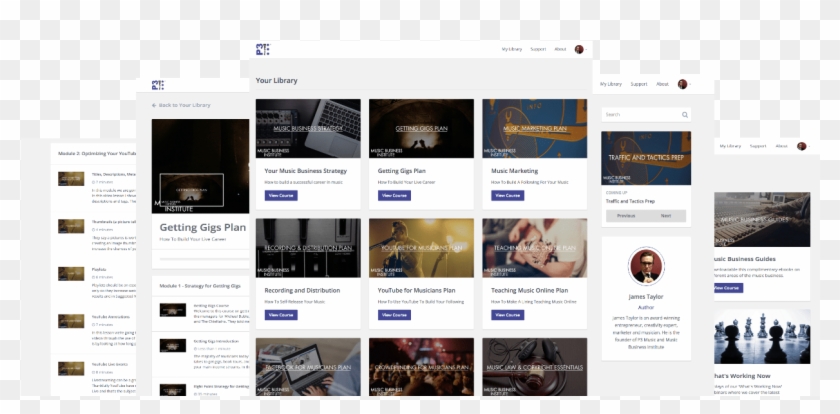The height and width of the screenshot is (414, 840).
Task: Click James Taylor's circular author photo
Action: click(646, 266)
